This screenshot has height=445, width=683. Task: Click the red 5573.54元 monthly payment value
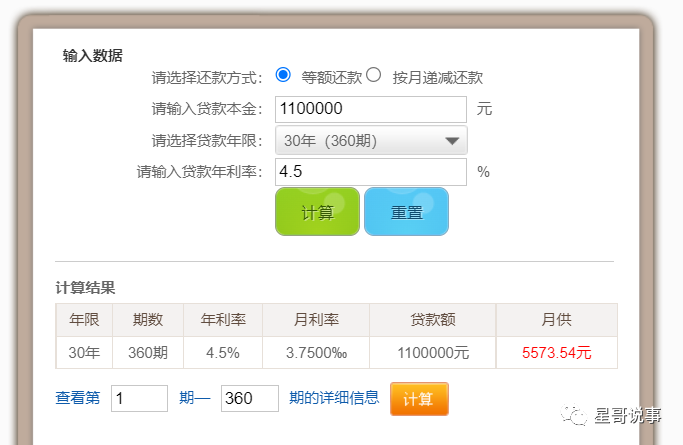point(557,353)
